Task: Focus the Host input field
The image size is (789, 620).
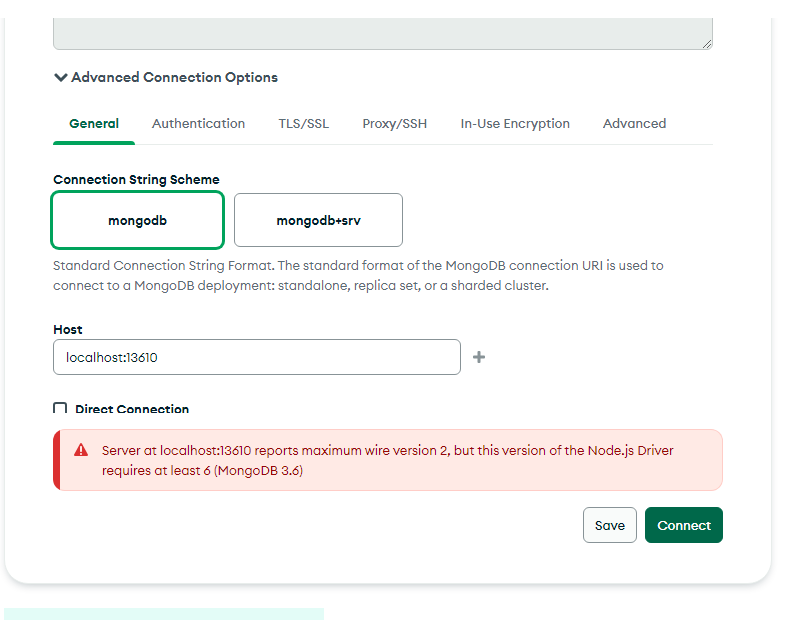Action: click(x=256, y=357)
